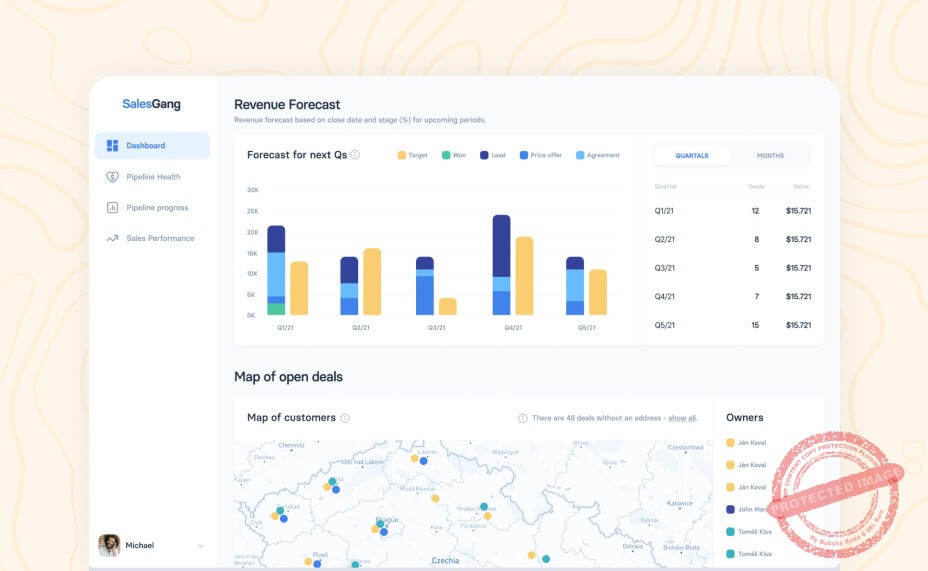Toggle the Price offer legend series

click(x=540, y=155)
